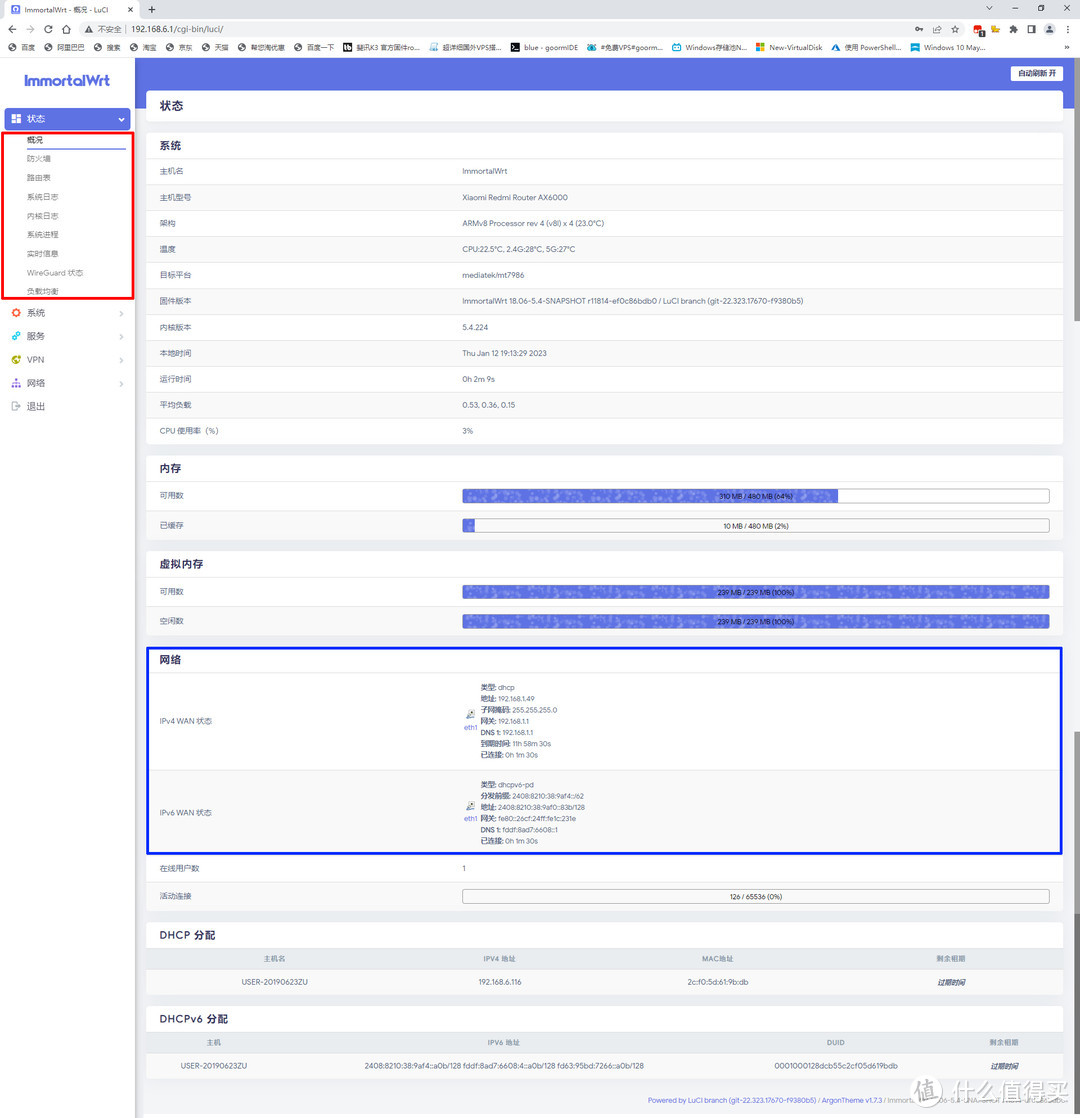
Task: Click the 活动连接 126 / 65536 progress bar
Action: point(756,896)
